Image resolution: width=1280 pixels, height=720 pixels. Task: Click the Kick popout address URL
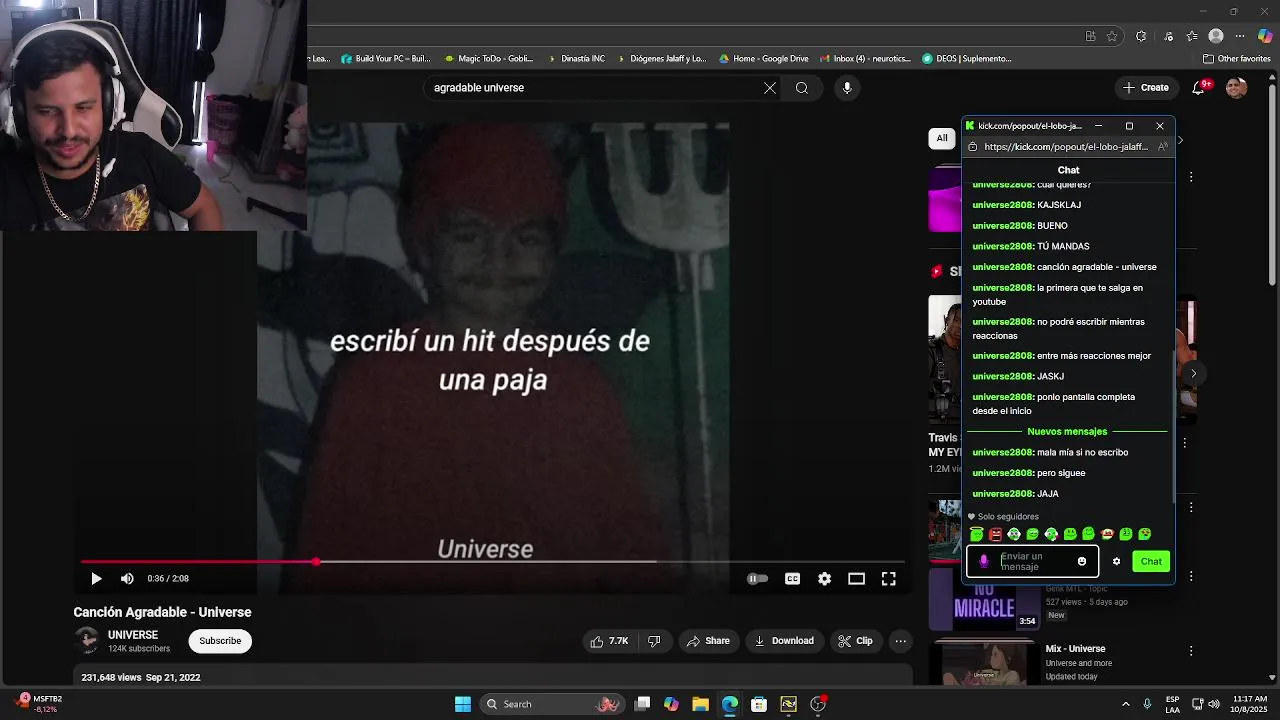(1066, 147)
